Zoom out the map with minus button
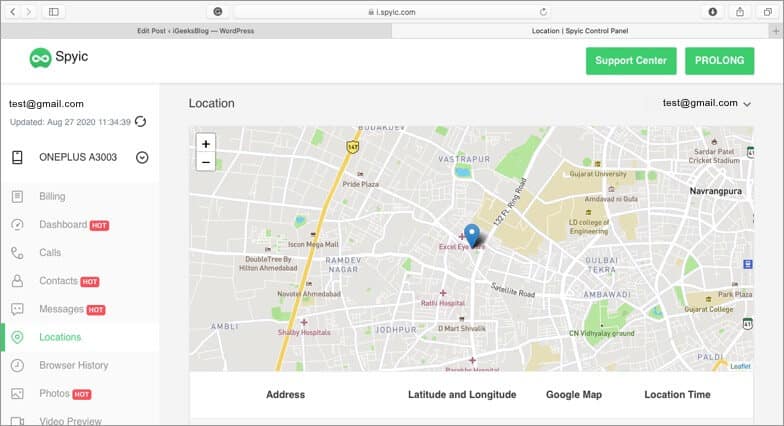The width and height of the screenshot is (784, 426). click(206, 162)
